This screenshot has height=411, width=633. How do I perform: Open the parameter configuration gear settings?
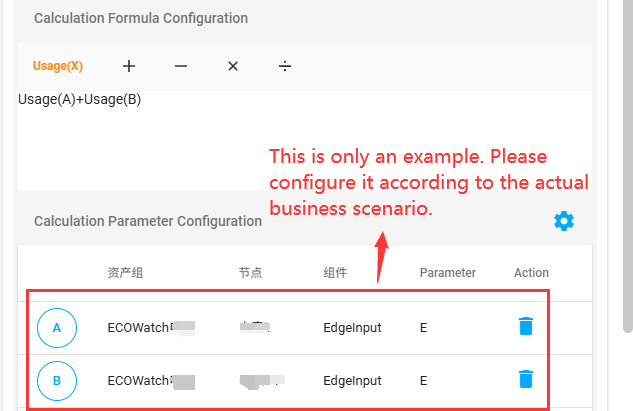click(564, 221)
